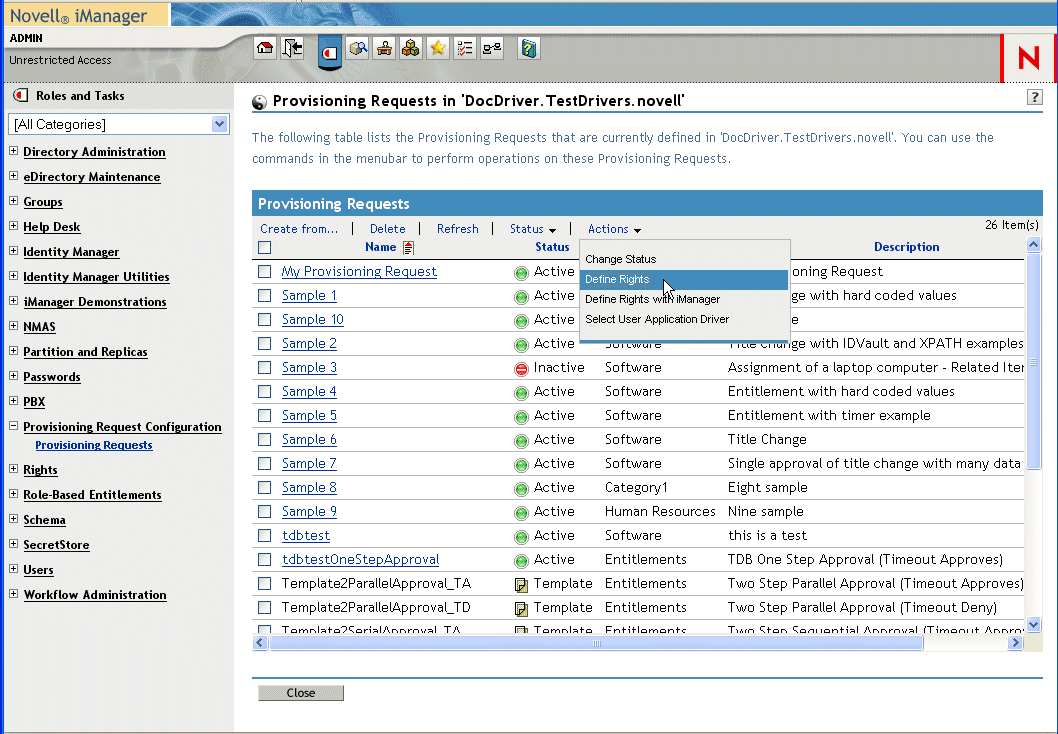Check the box for Sample 3
Screen dimensions: 1058x734
264,368
